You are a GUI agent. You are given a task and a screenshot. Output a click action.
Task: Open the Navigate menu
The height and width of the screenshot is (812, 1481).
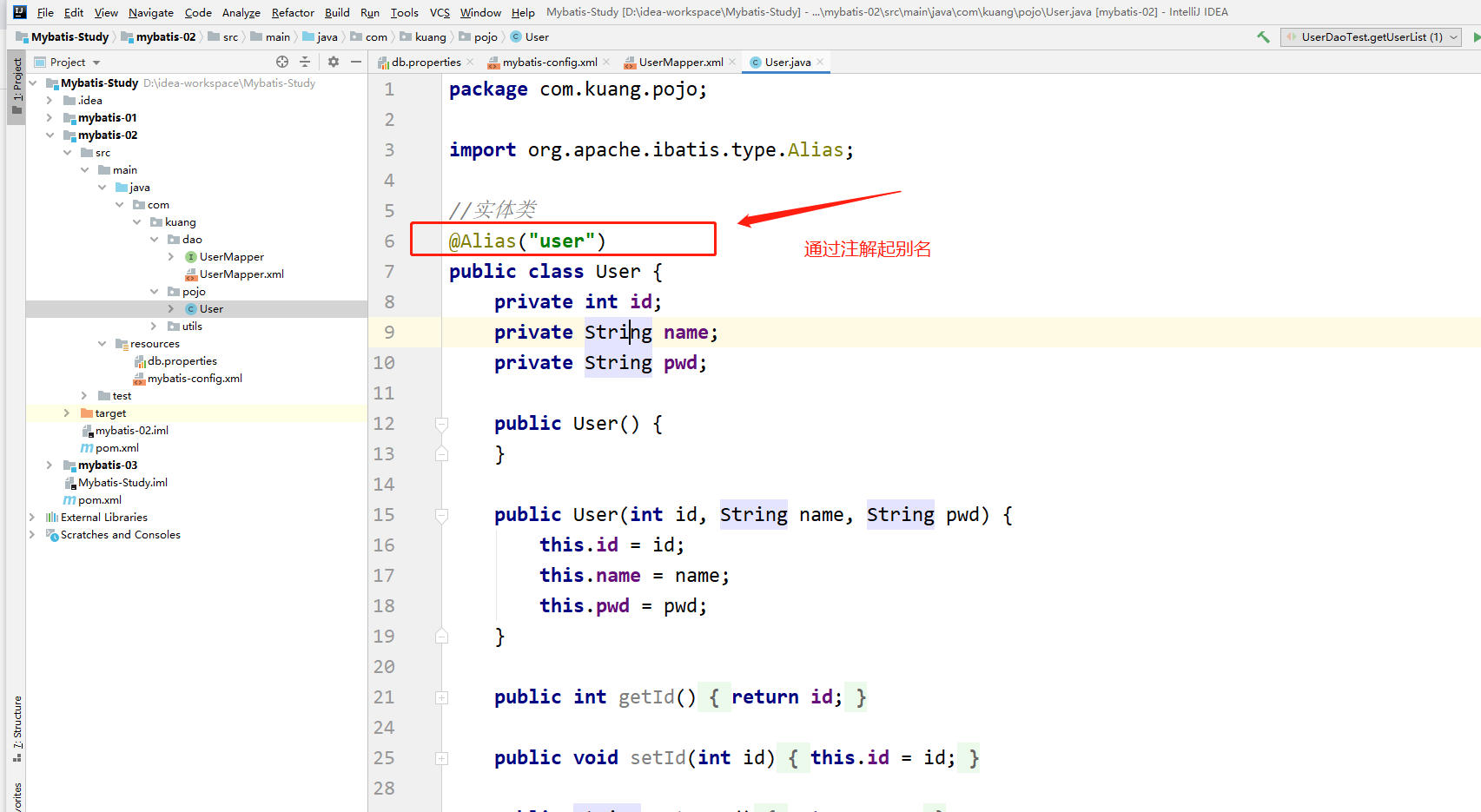151,12
